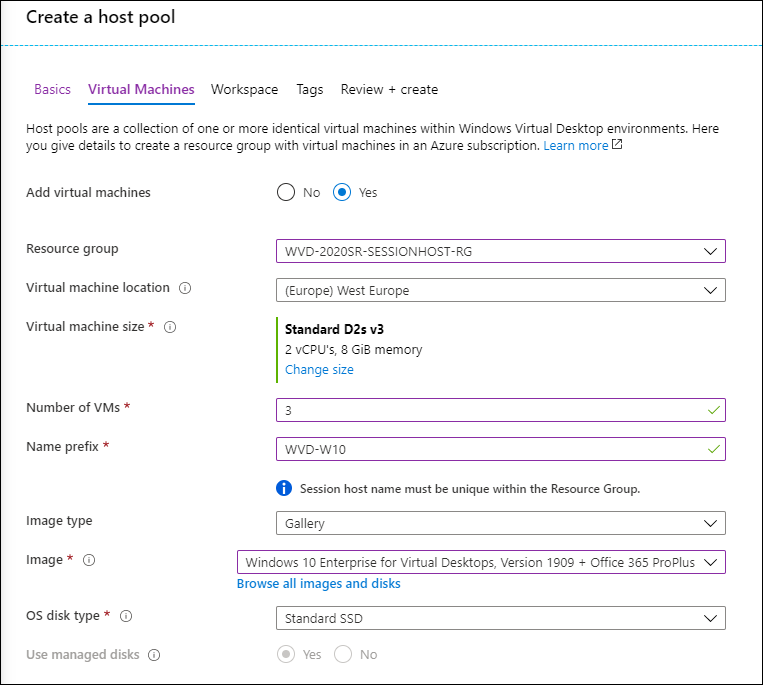The height and width of the screenshot is (685, 763).
Task: Click blue information icon beside session host message
Action: [x=284, y=488]
